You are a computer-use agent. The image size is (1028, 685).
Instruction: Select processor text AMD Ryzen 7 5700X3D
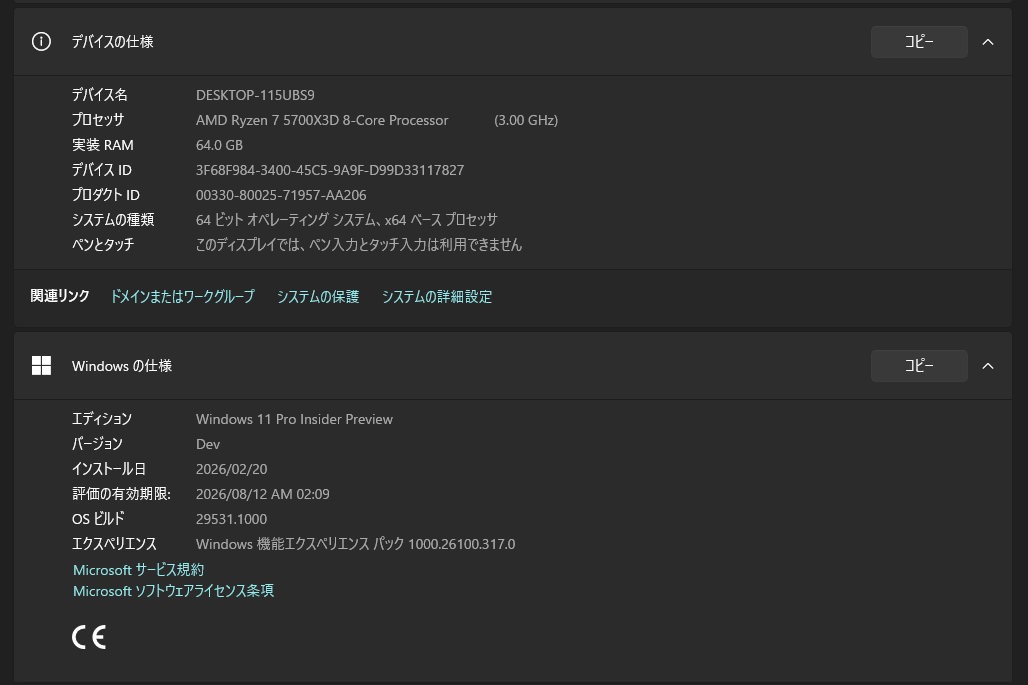[x=267, y=120]
